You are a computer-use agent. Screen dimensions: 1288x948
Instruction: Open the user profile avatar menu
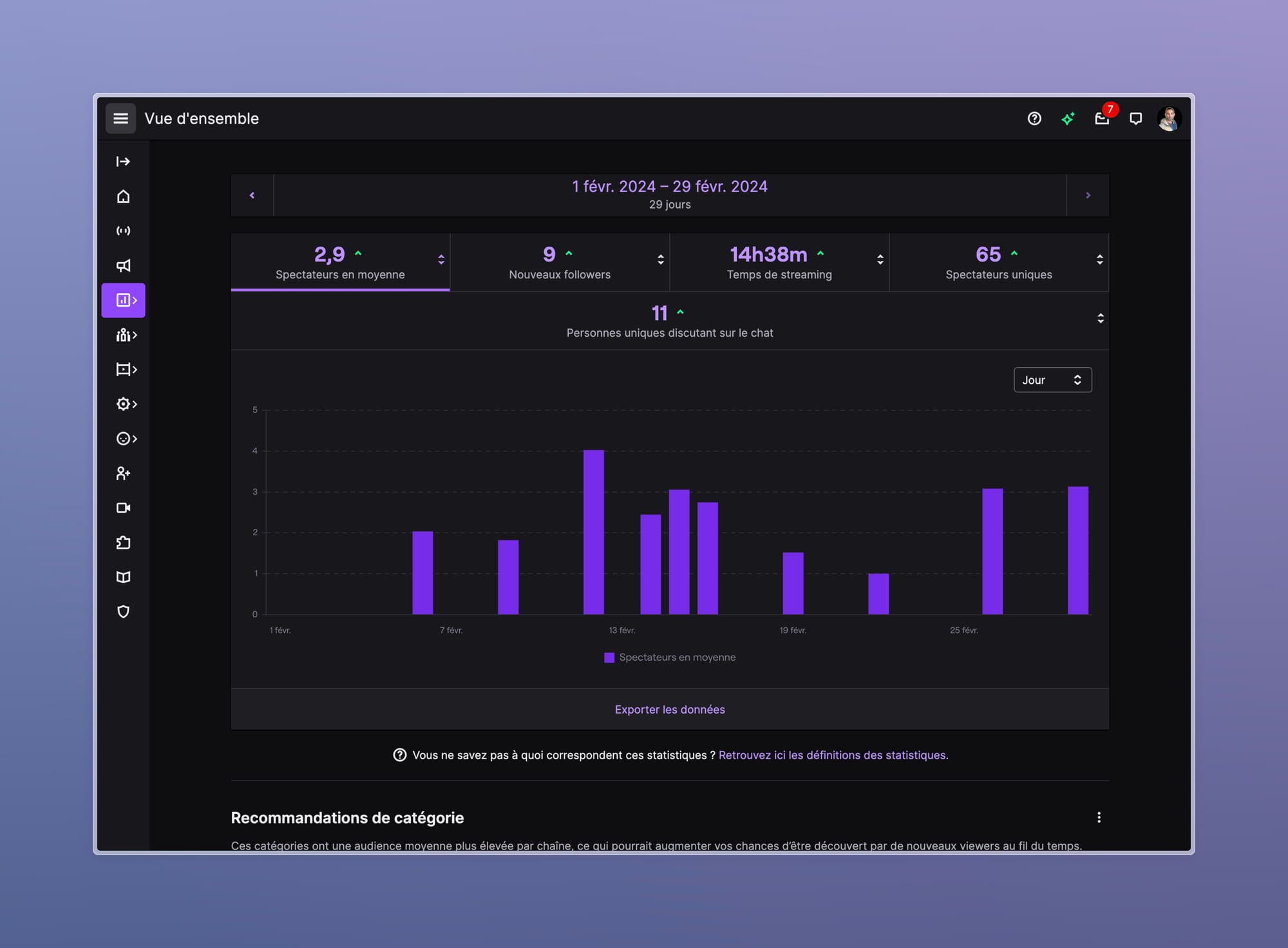[1169, 118]
